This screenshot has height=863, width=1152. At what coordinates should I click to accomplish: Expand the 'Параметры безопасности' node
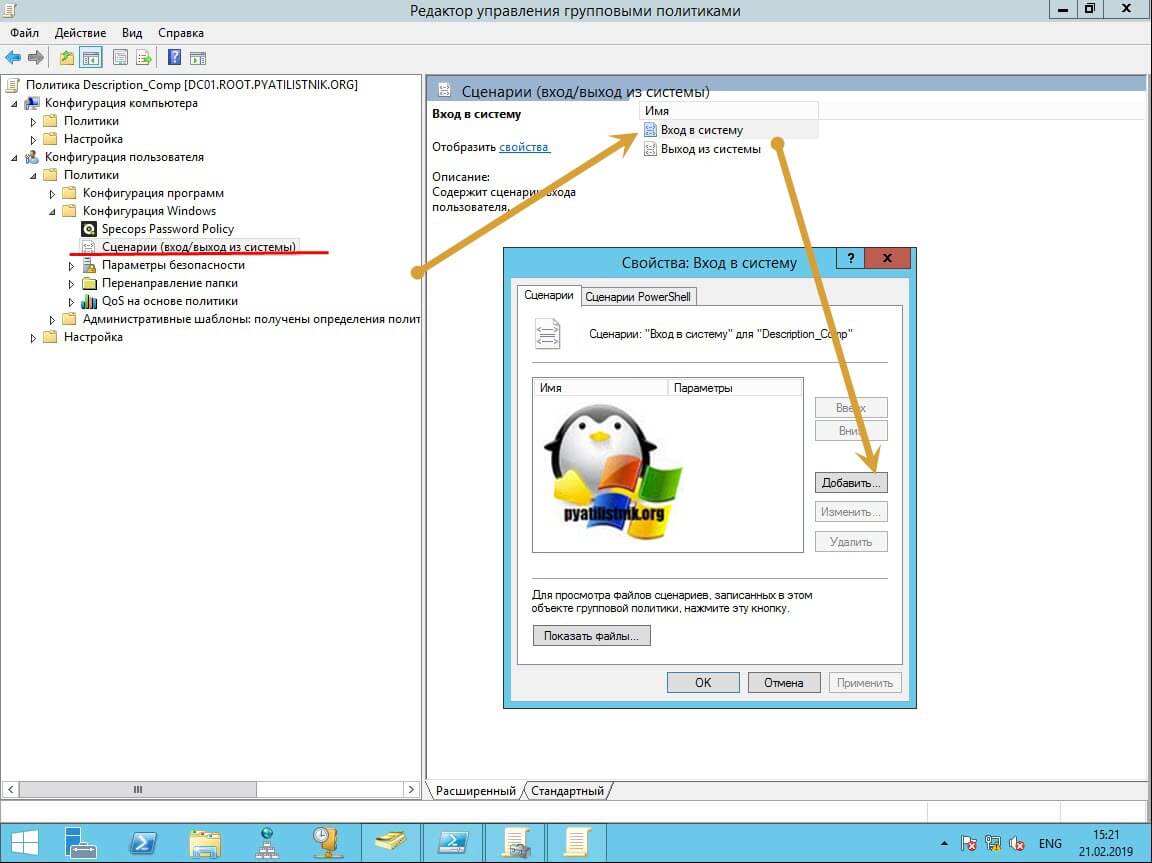click(71, 266)
